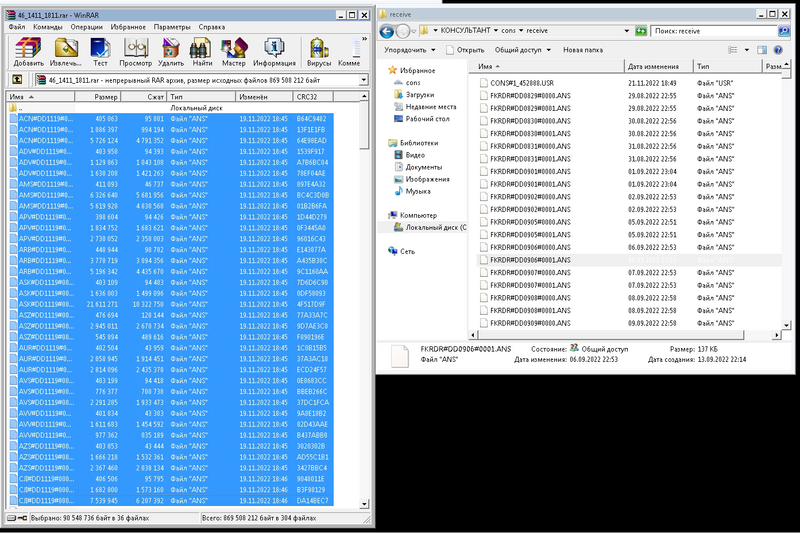Open the Видео library

click(415, 155)
